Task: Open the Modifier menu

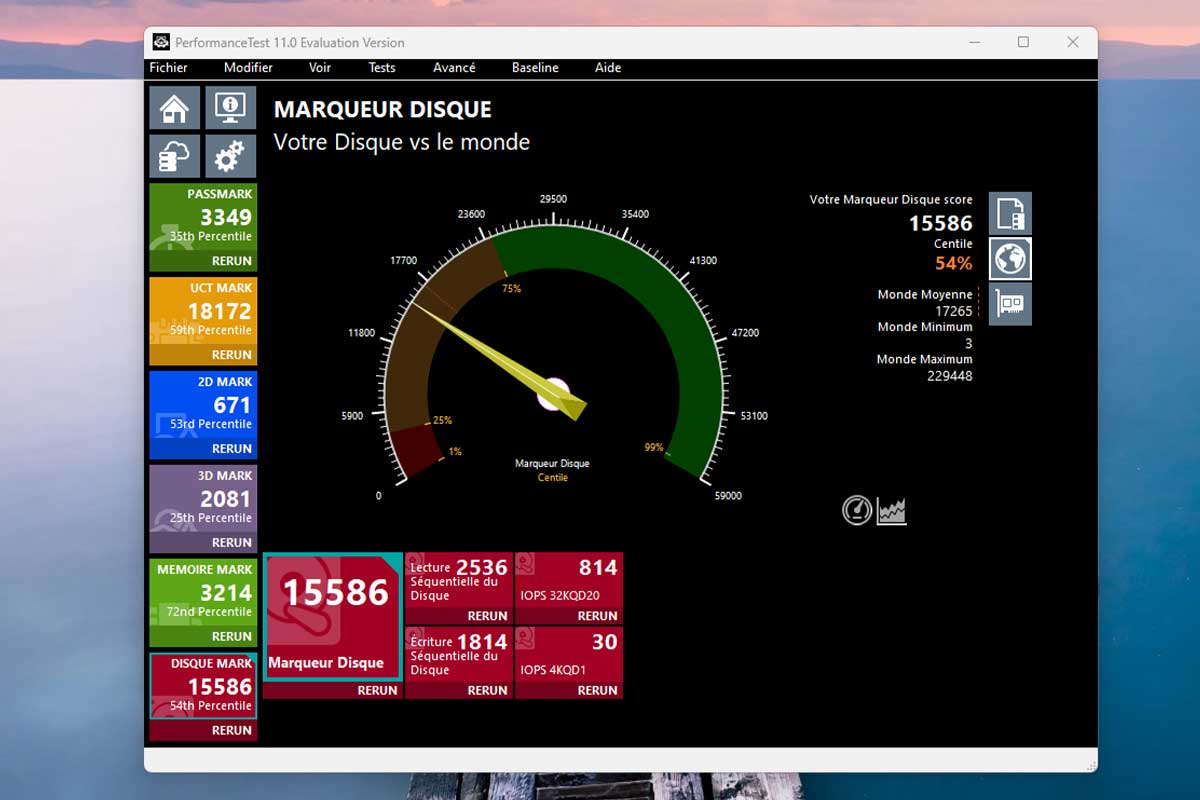Action: (248, 68)
